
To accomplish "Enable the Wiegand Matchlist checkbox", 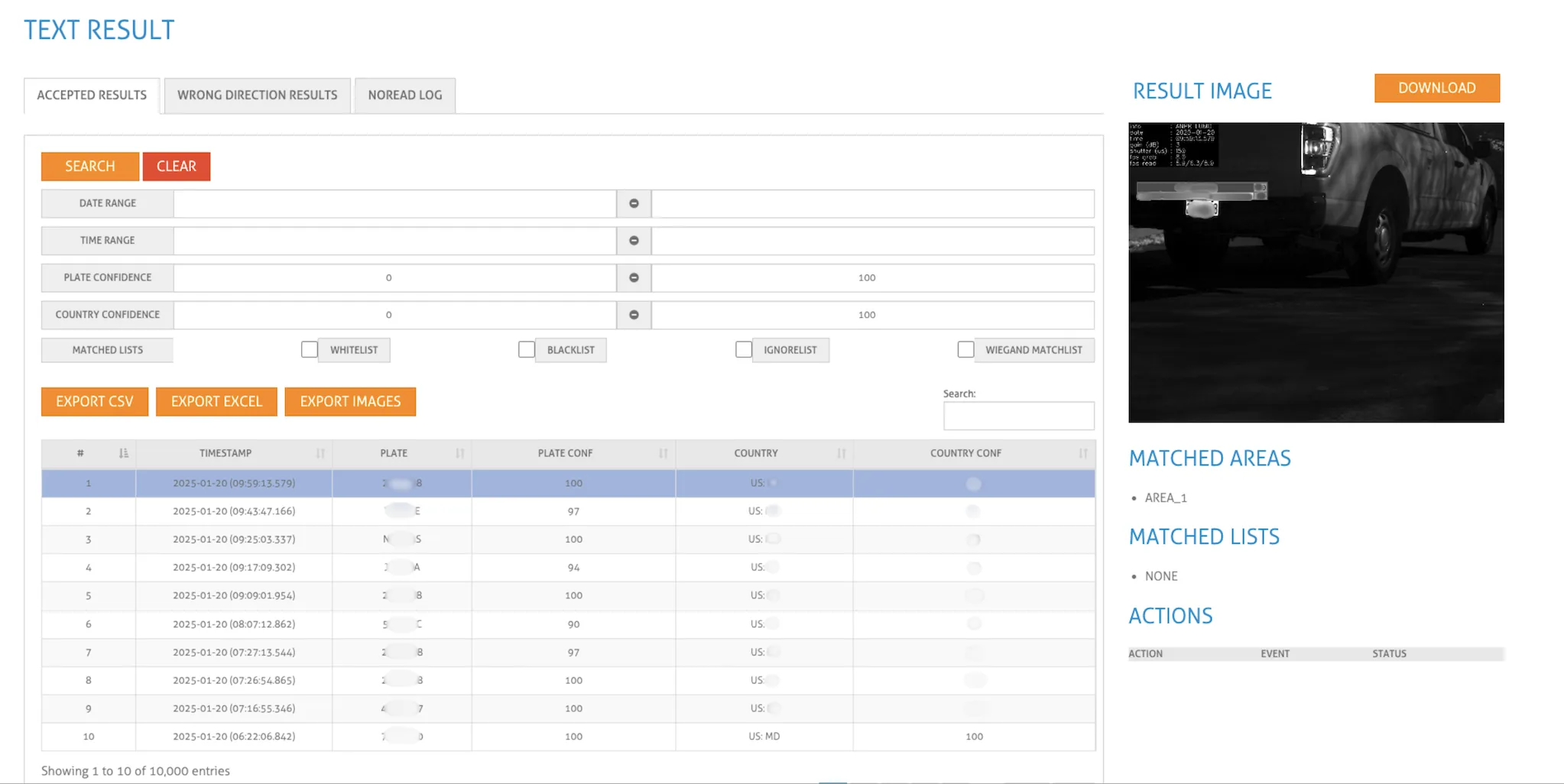I will 966,349.
